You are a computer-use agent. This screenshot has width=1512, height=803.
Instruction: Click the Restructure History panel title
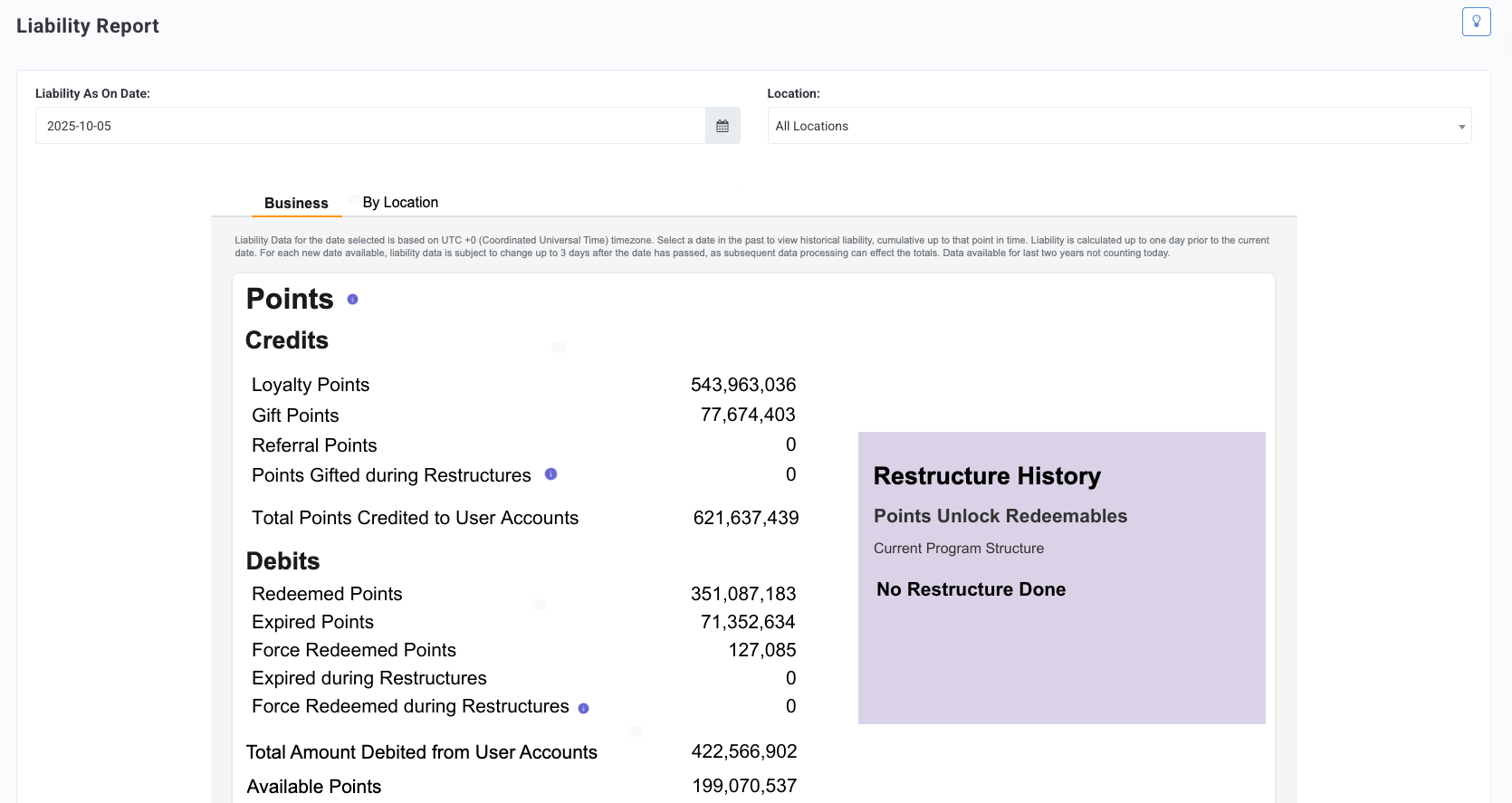click(987, 476)
